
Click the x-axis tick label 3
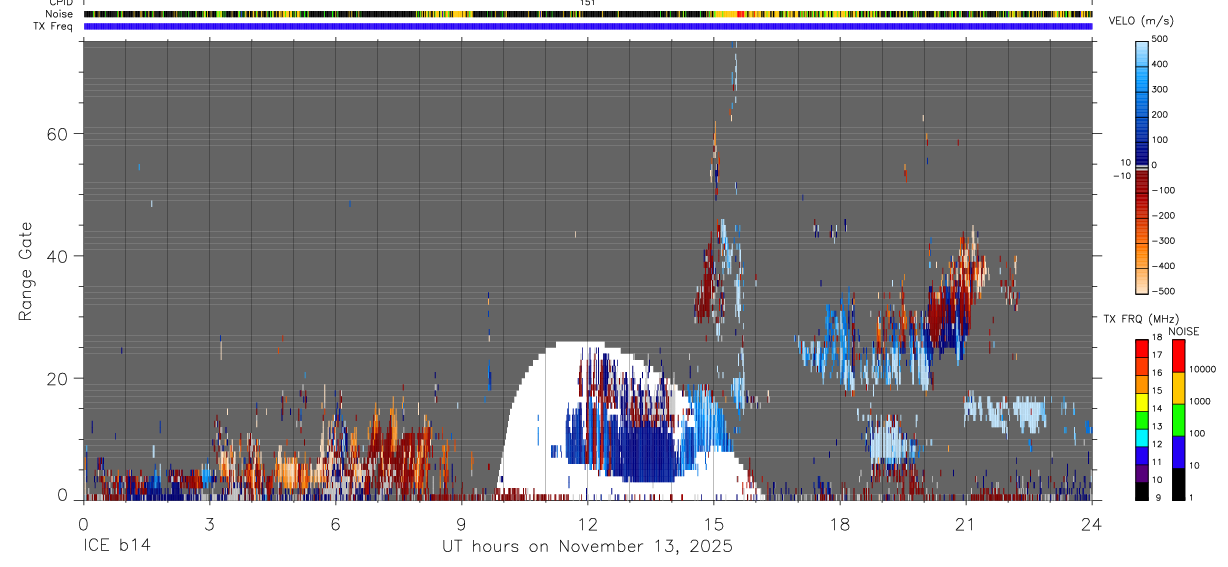tap(210, 523)
